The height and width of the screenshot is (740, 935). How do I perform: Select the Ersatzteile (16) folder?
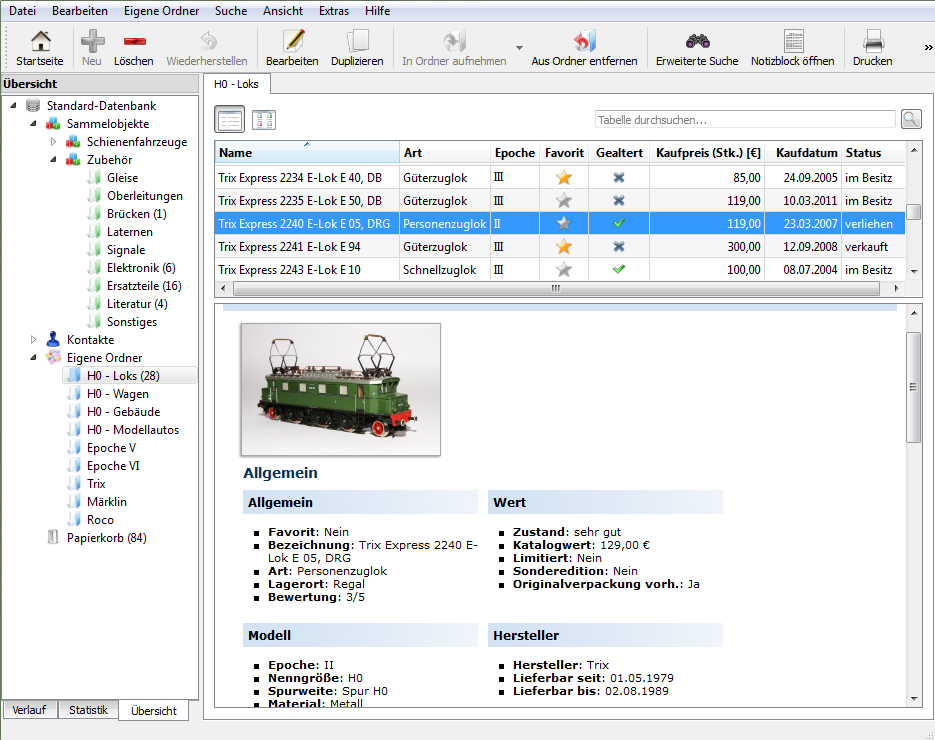point(144,286)
